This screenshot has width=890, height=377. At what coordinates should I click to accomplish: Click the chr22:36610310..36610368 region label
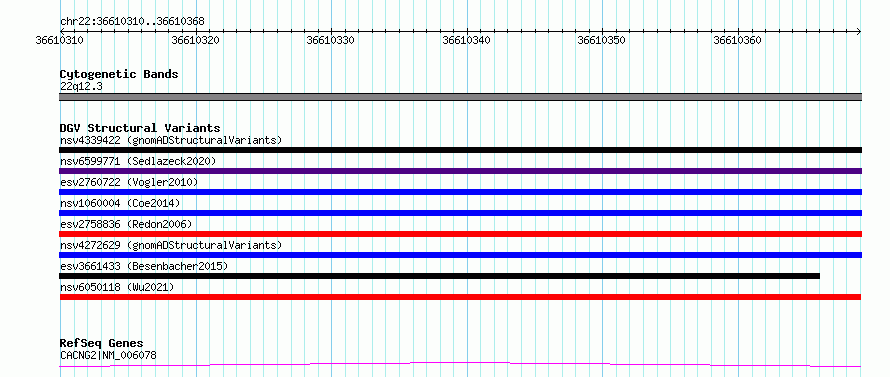(132, 22)
